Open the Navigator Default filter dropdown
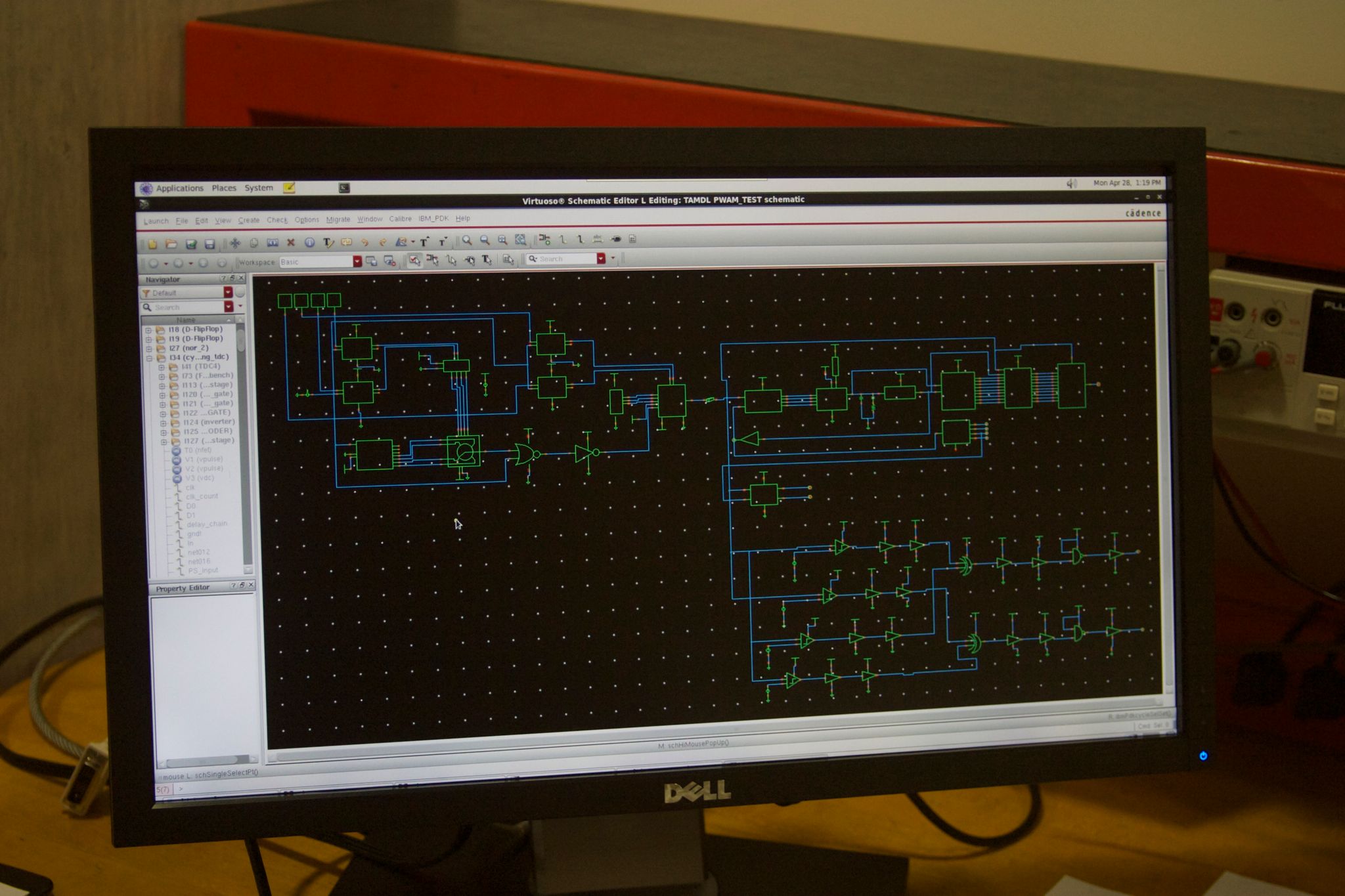 (x=228, y=292)
